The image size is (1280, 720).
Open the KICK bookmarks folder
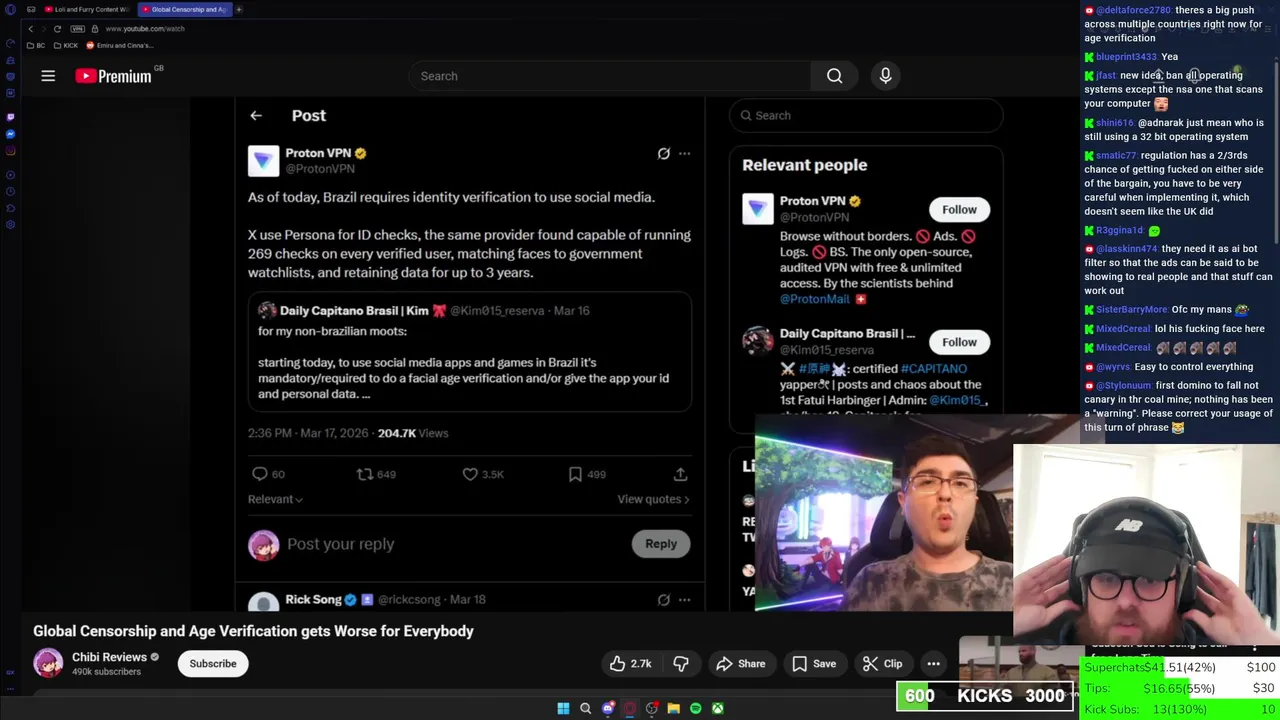point(66,45)
